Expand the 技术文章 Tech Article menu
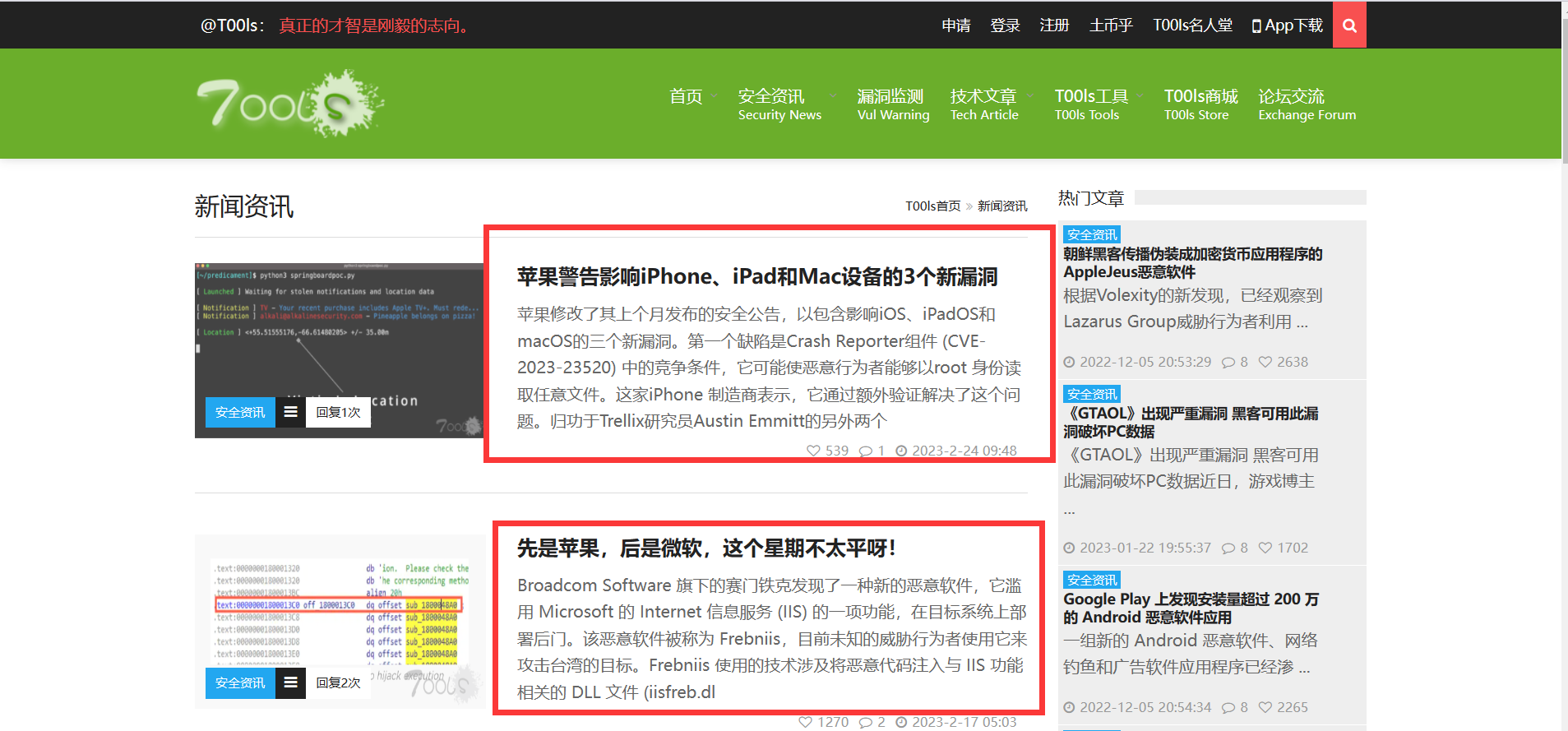 (x=1029, y=96)
